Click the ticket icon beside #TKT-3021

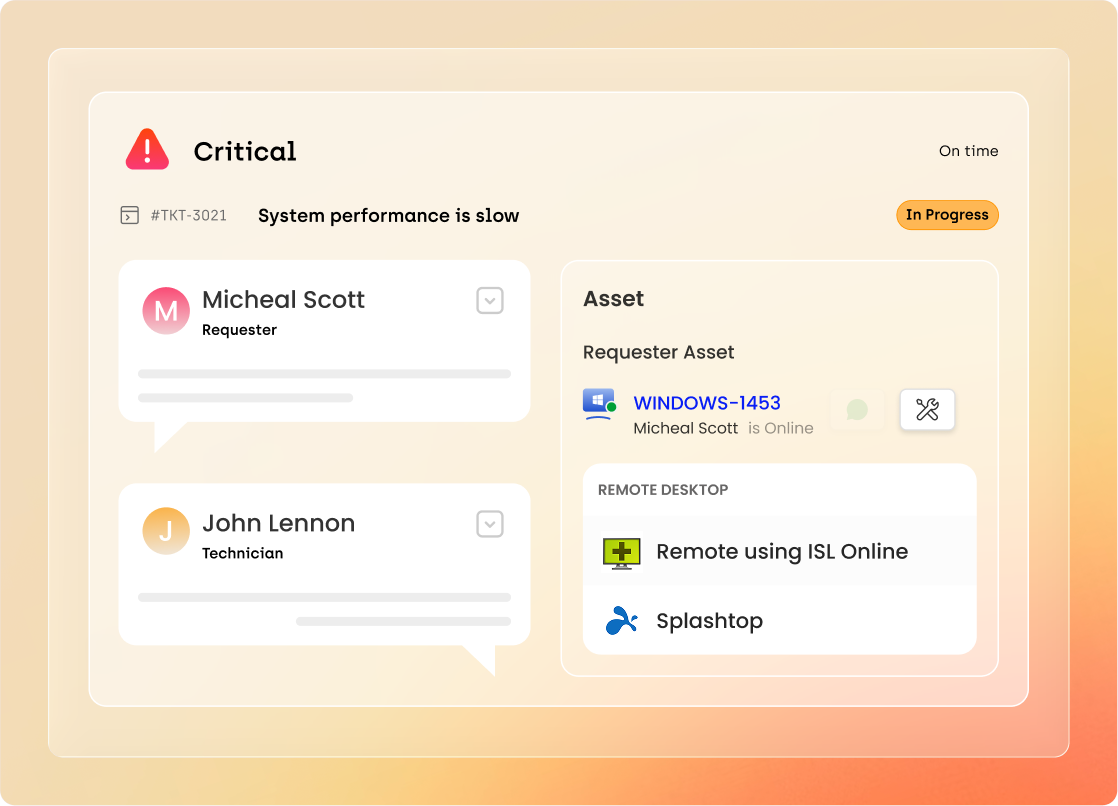click(x=129, y=215)
